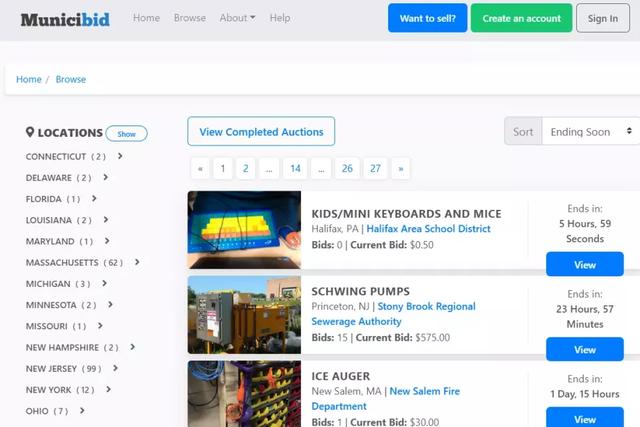The height and width of the screenshot is (427, 640).
Task: Open the Sort dropdown set to Ending Soon
Action: click(590, 131)
